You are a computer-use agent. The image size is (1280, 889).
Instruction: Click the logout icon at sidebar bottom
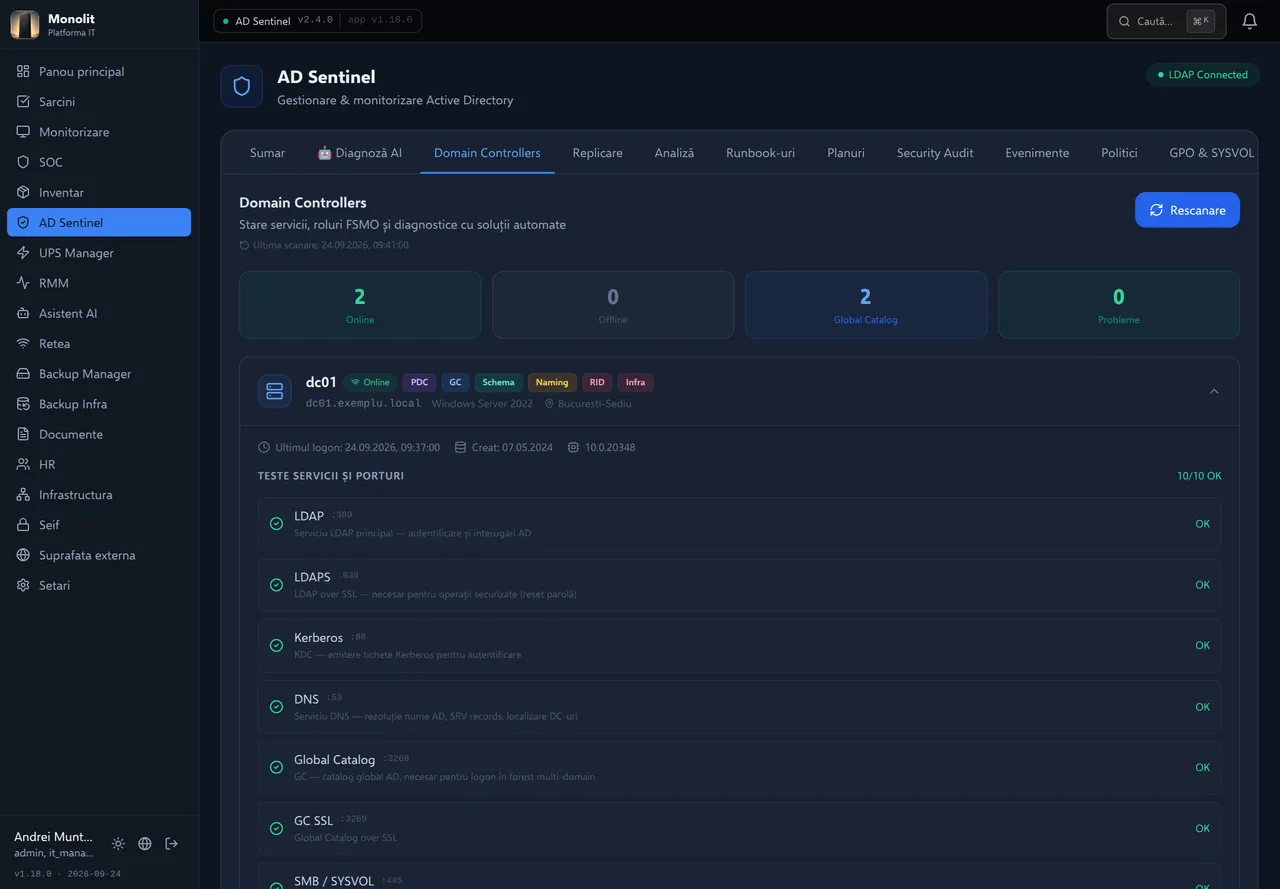[x=172, y=844]
